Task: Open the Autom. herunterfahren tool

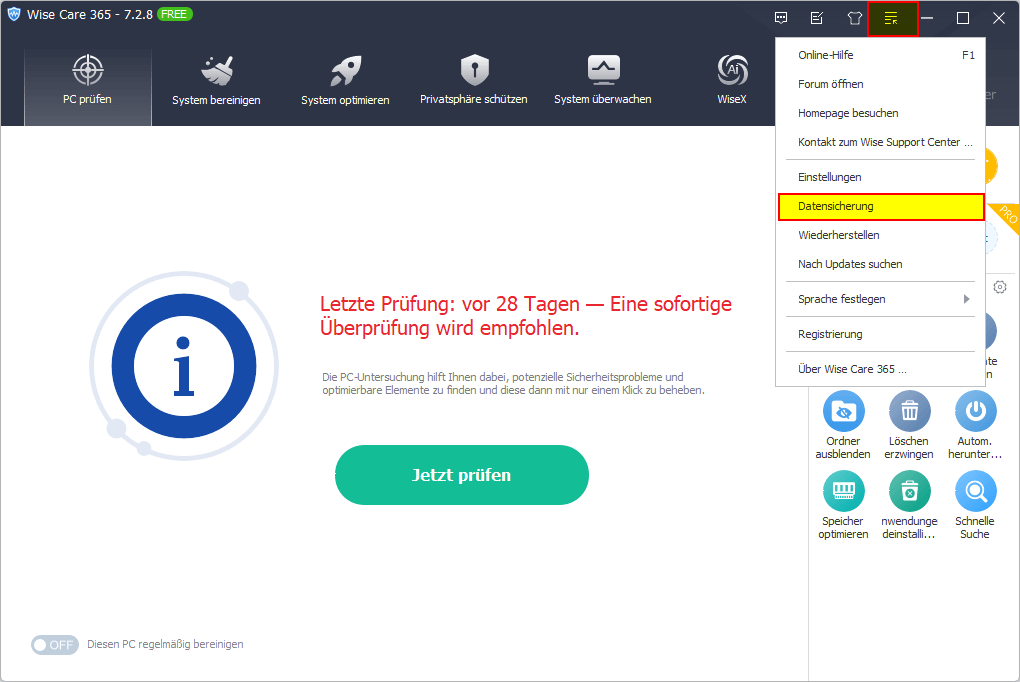Action: pyautogui.click(x=975, y=426)
